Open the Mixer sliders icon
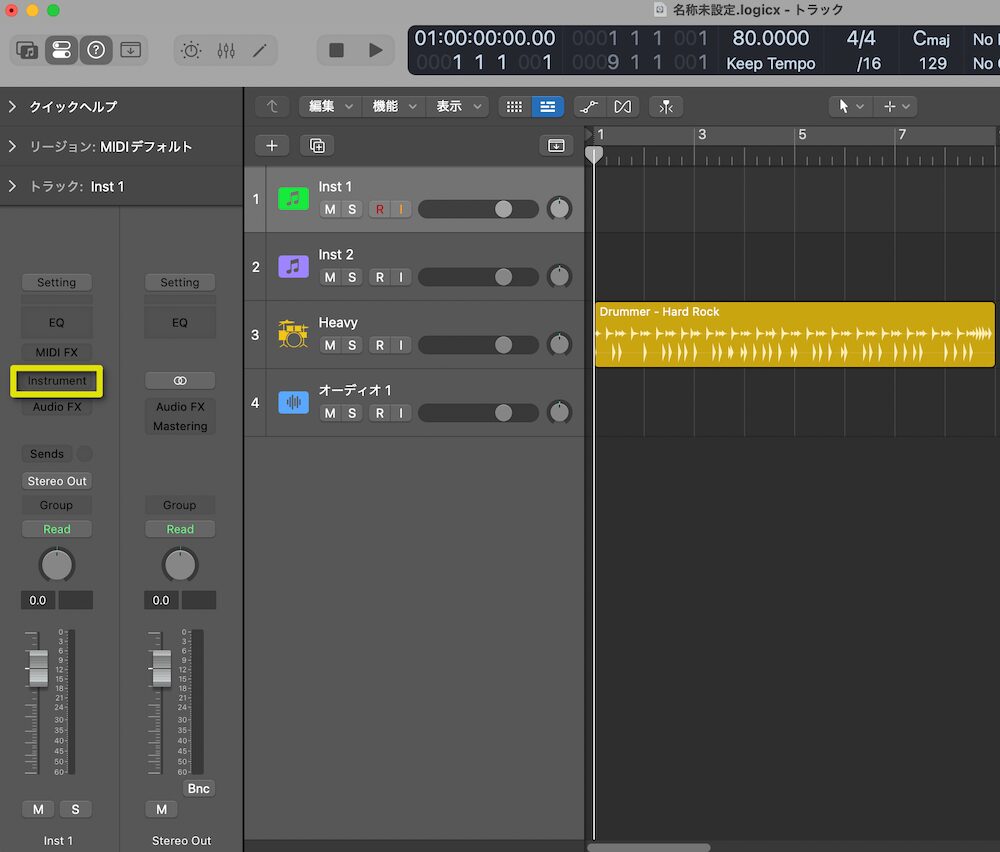The width and height of the screenshot is (1000, 852). [x=226, y=50]
